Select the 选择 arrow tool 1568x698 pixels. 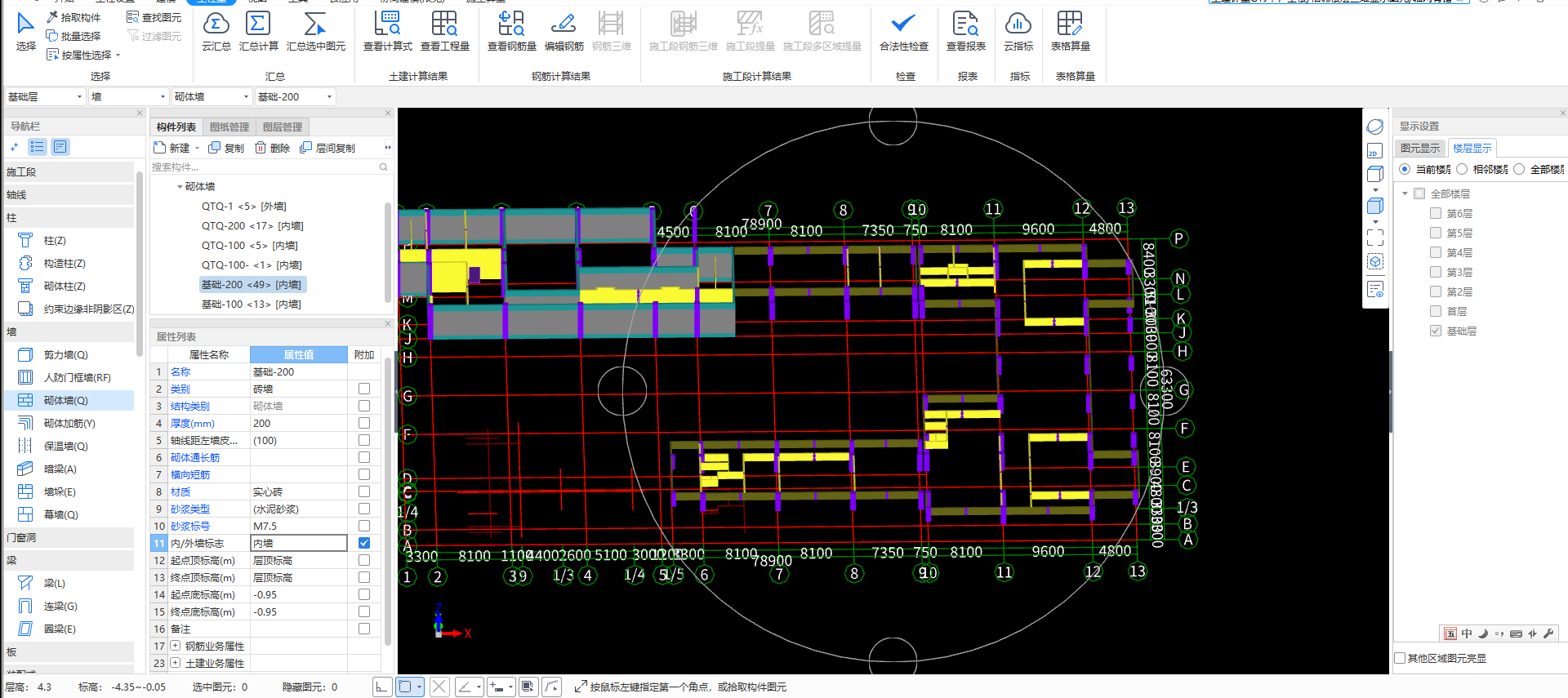pyautogui.click(x=26, y=31)
